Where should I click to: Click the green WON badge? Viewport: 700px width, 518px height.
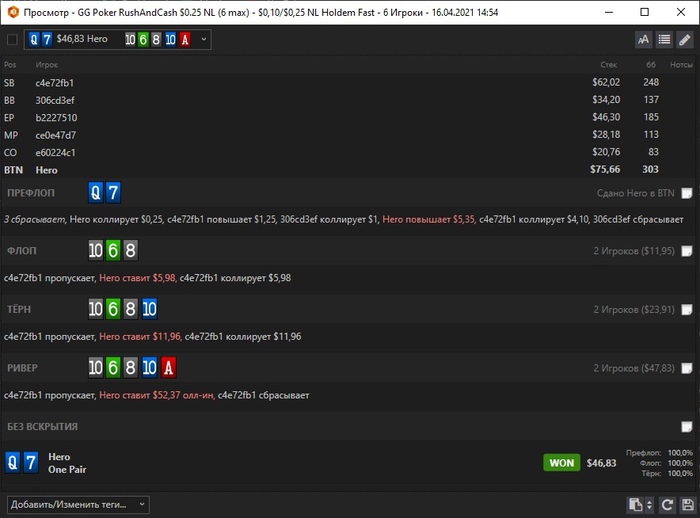[x=562, y=463]
